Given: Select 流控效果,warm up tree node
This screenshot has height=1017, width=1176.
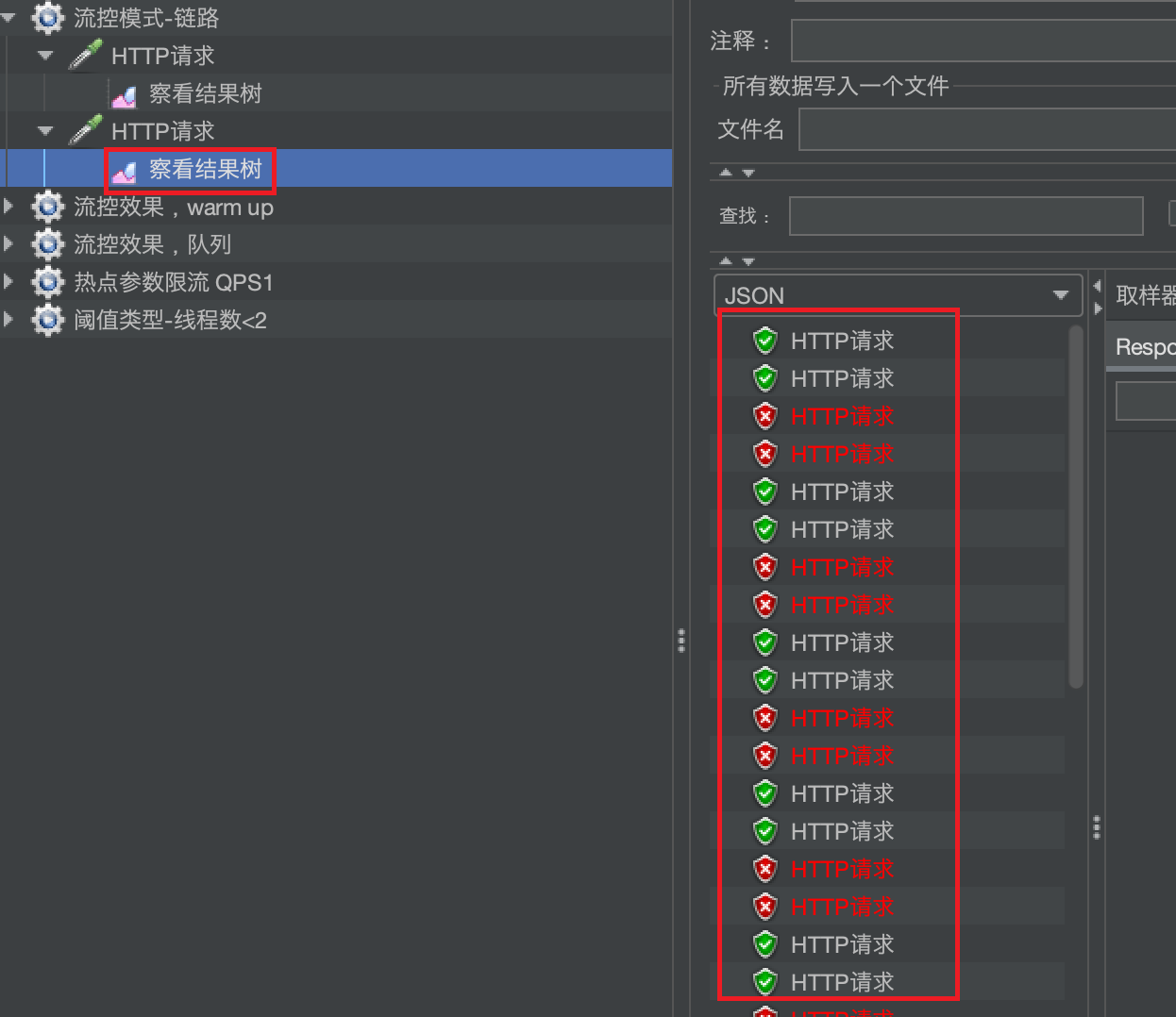Looking at the screenshot, I should (x=174, y=207).
